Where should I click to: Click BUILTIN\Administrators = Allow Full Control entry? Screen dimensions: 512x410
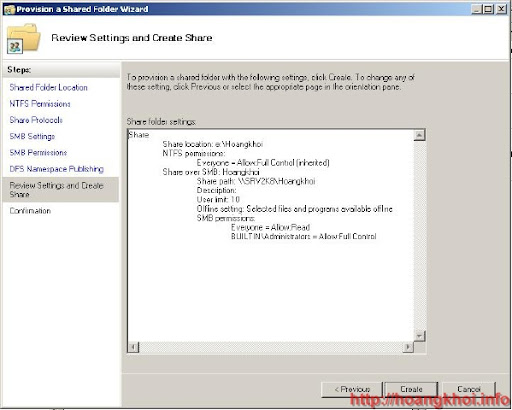point(304,236)
